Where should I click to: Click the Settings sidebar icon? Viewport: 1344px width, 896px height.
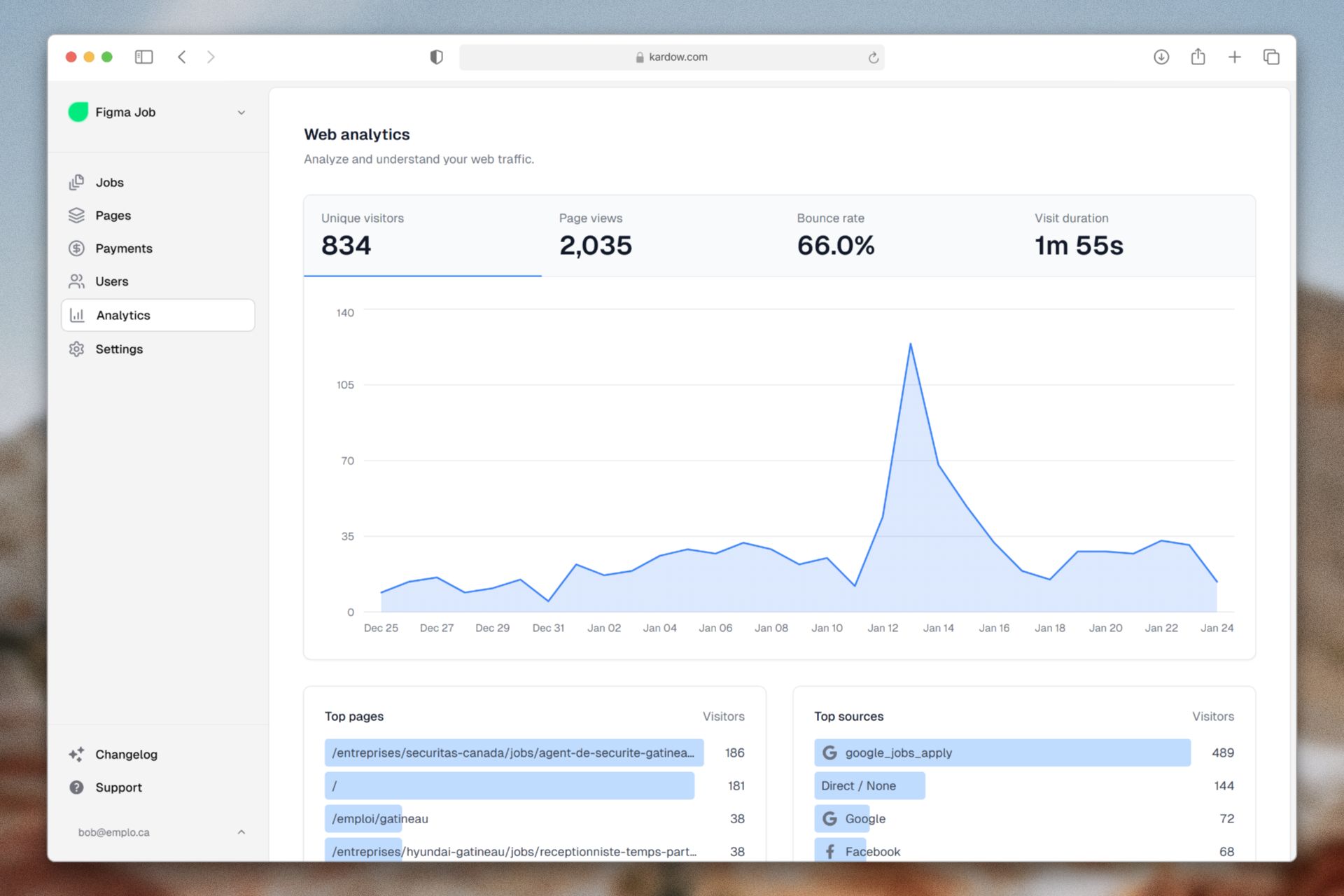pos(79,348)
